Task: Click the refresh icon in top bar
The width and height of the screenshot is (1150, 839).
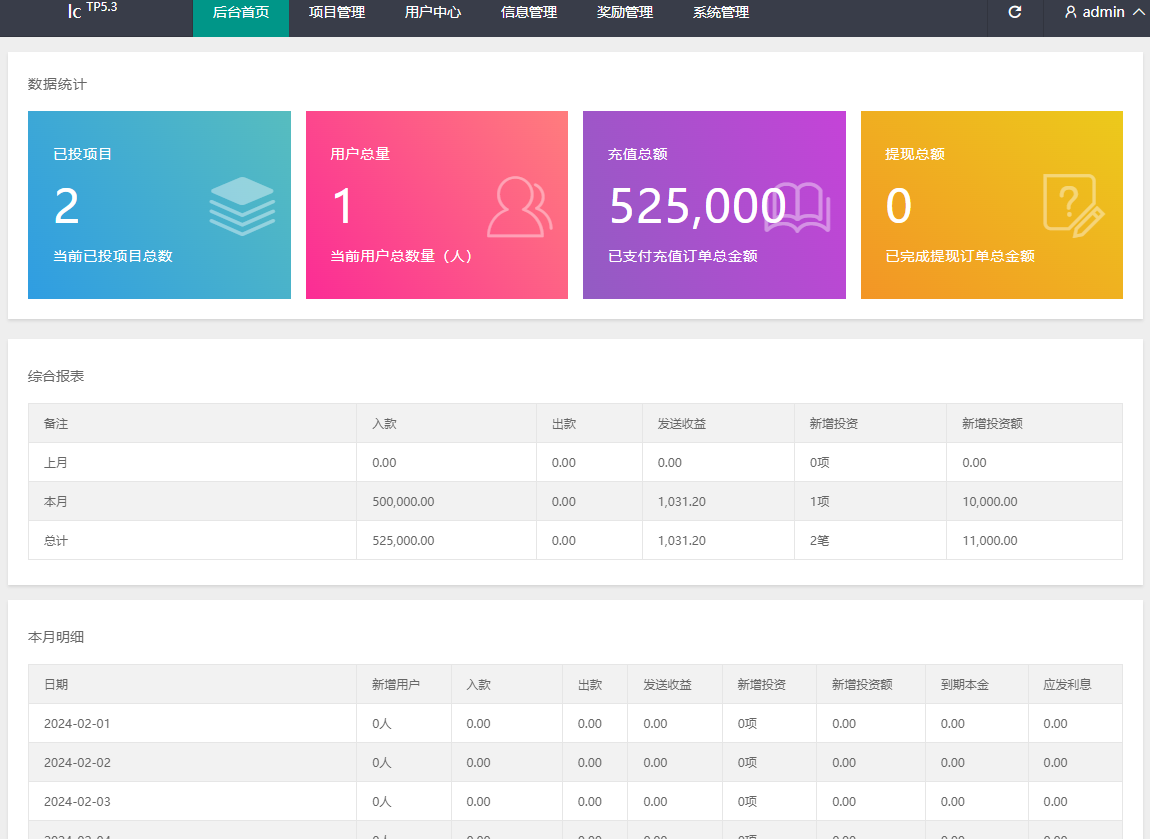Action: coord(1015,12)
